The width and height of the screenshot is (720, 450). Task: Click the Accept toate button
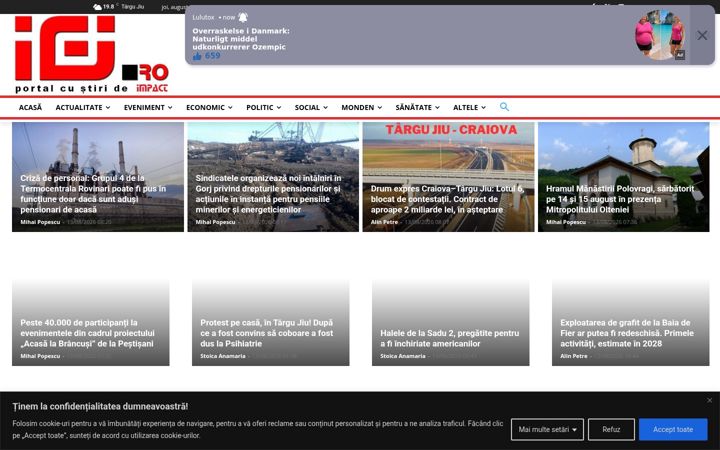pos(673,429)
